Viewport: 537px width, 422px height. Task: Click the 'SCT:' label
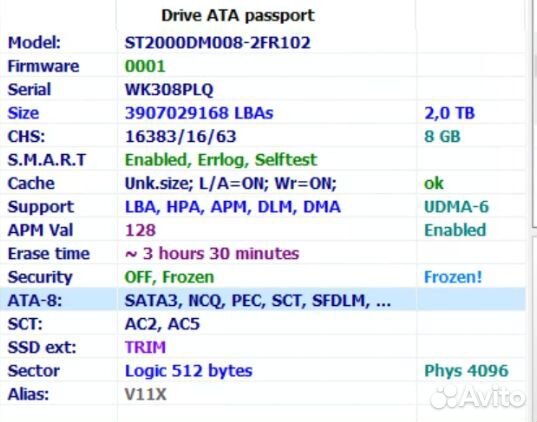[25, 324]
